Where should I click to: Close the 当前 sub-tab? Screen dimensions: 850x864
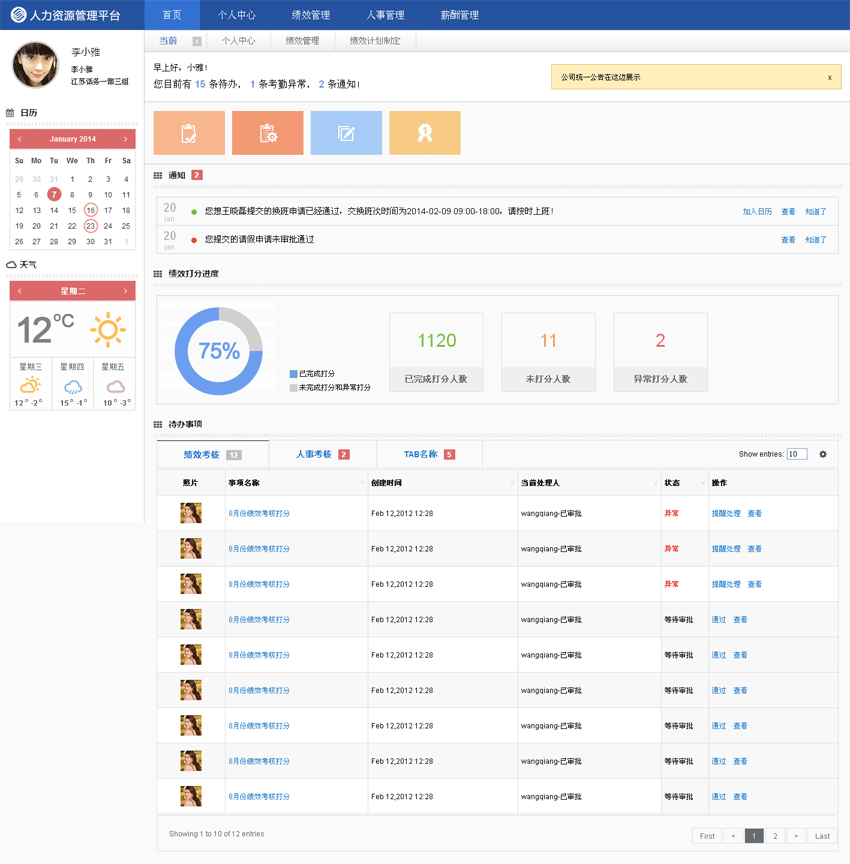pyautogui.click(x=197, y=41)
